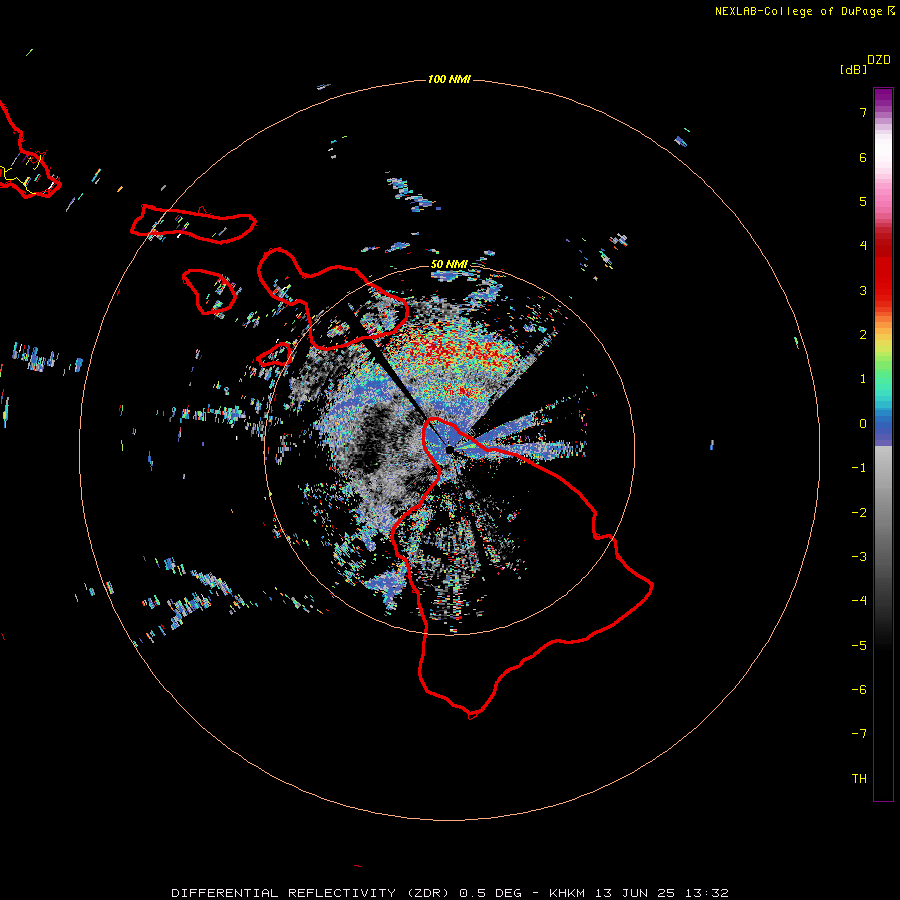The image size is (900, 900).
Task: Click the -1 dB tick label on the color scale
Action: click(x=859, y=468)
